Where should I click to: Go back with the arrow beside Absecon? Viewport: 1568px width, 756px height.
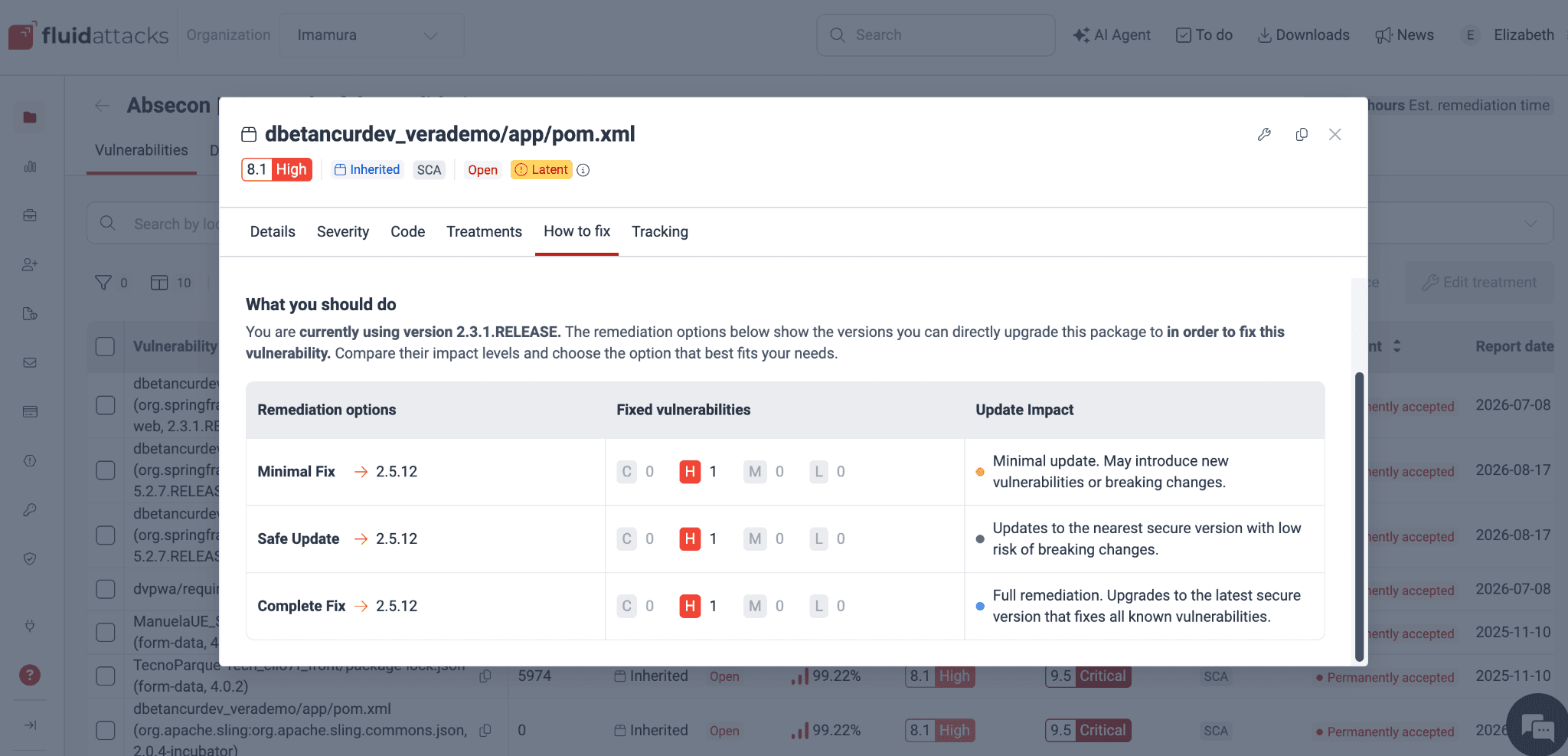pyautogui.click(x=103, y=106)
